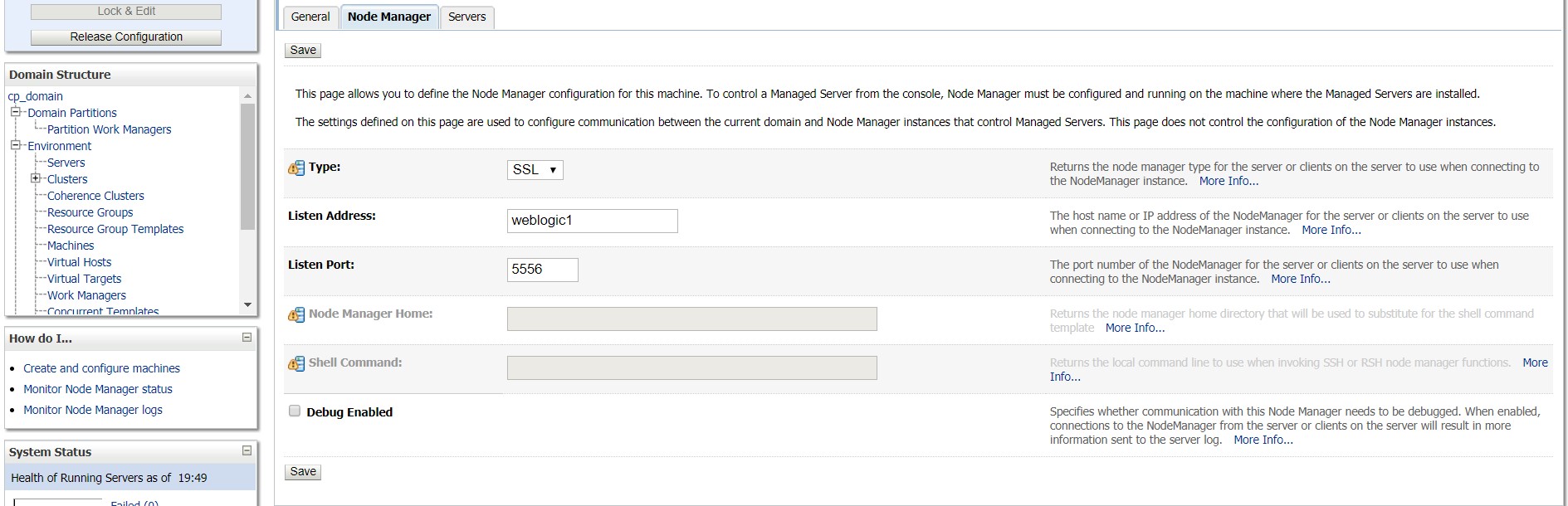This screenshot has width=1568, height=506.
Task: Collapse the Environment tree node
Action: point(15,145)
